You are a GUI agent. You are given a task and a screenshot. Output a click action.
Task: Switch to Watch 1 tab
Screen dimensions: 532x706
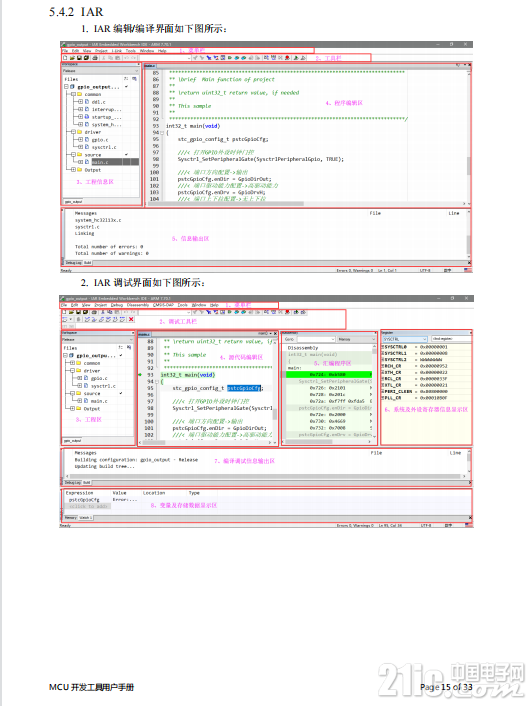point(86,518)
